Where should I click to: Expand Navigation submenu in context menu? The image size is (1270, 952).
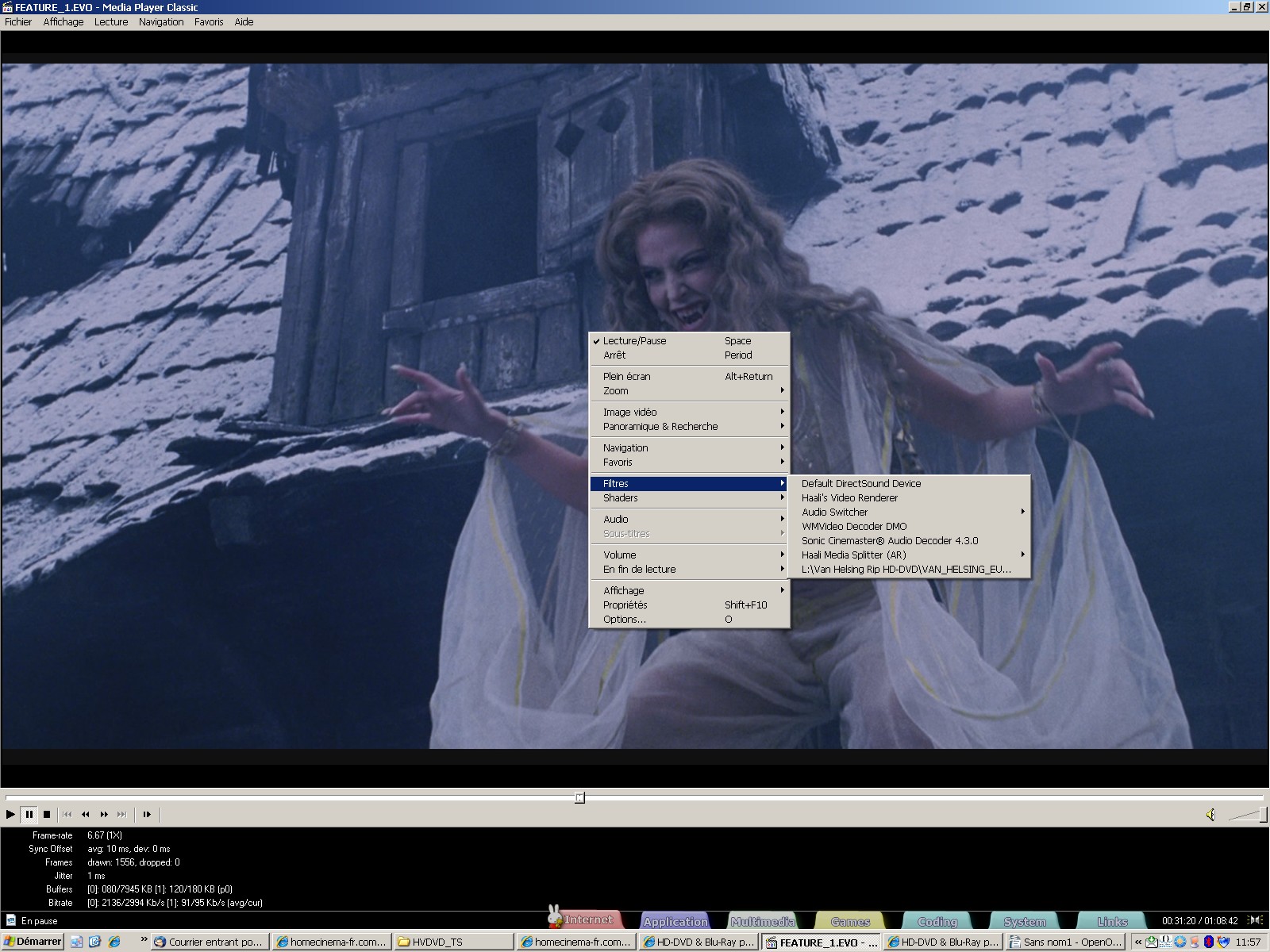[689, 447]
